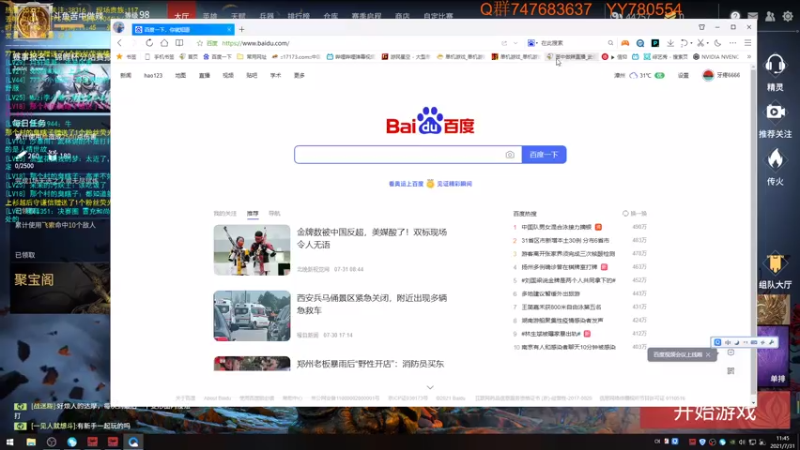
Task: Close the Baidu browser tab
Action: pyautogui.click(x=229, y=30)
